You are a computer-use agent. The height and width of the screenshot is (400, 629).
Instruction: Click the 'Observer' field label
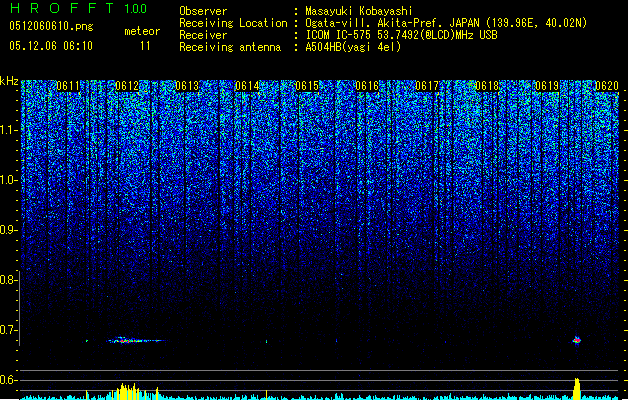pos(203,11)
